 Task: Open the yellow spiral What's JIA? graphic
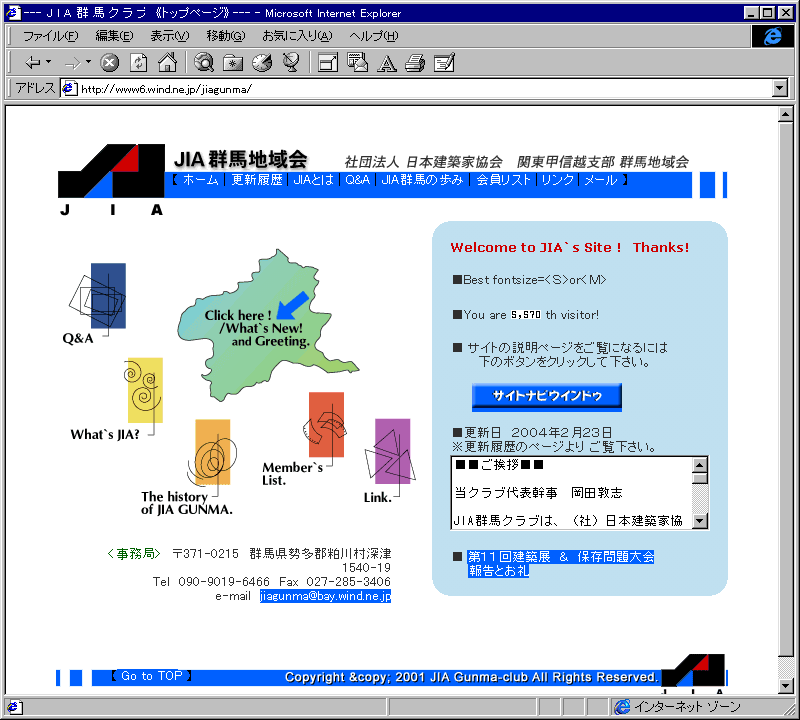point(143,389)
